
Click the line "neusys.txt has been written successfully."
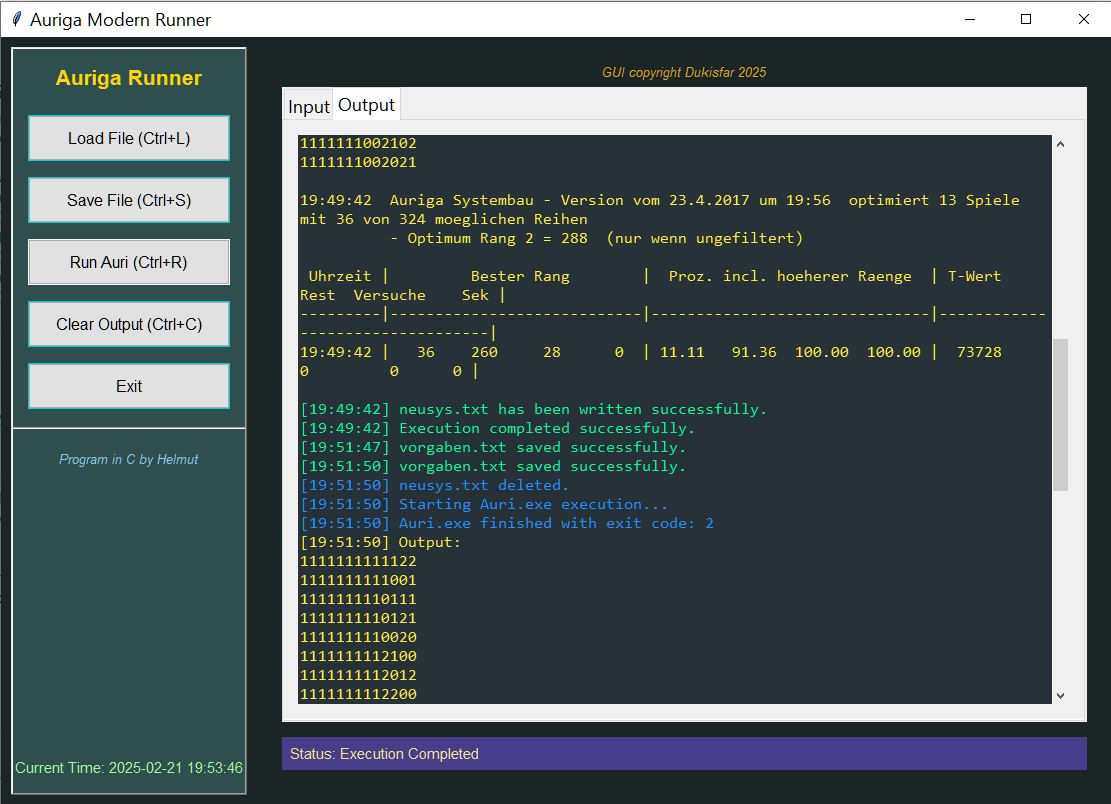[533, 409]
